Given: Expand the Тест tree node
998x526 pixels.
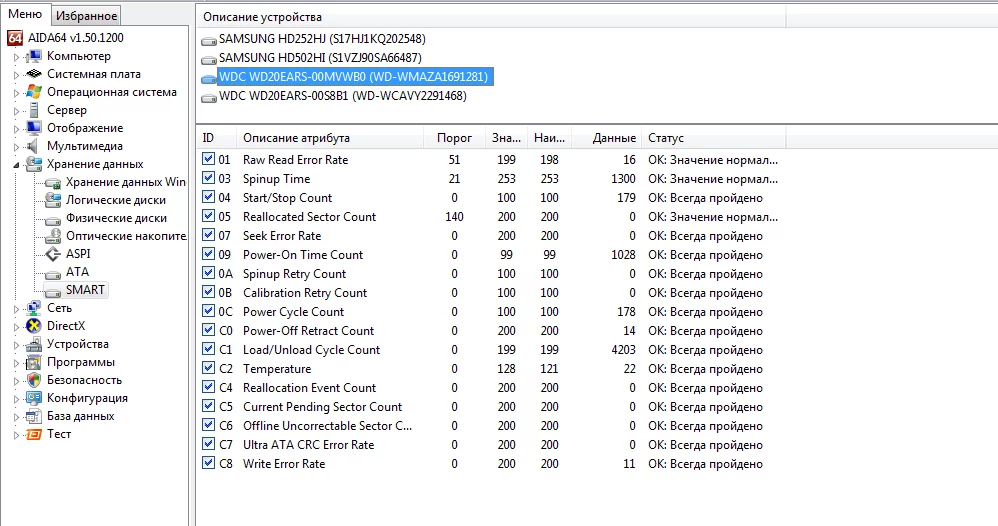Looking at the screenshot, I should [x=17, y=435].
